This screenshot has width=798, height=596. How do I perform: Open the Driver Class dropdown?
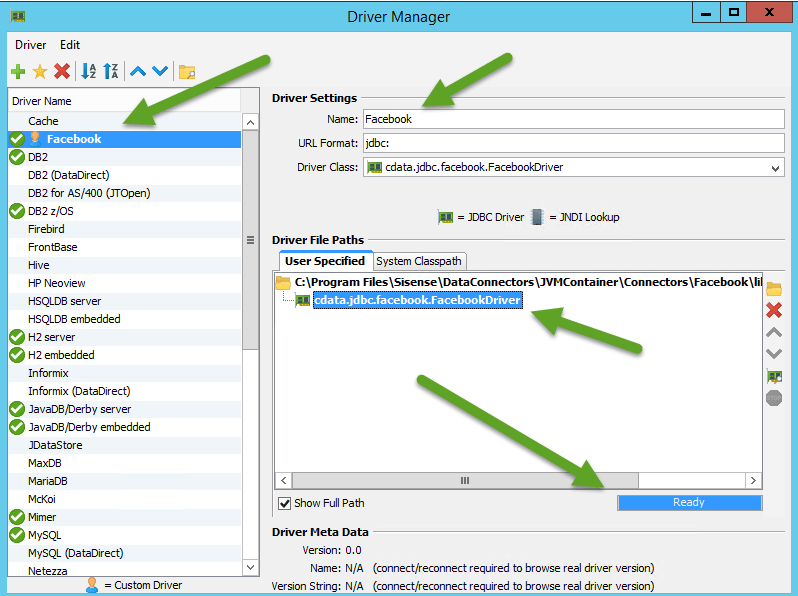[775, 168]
